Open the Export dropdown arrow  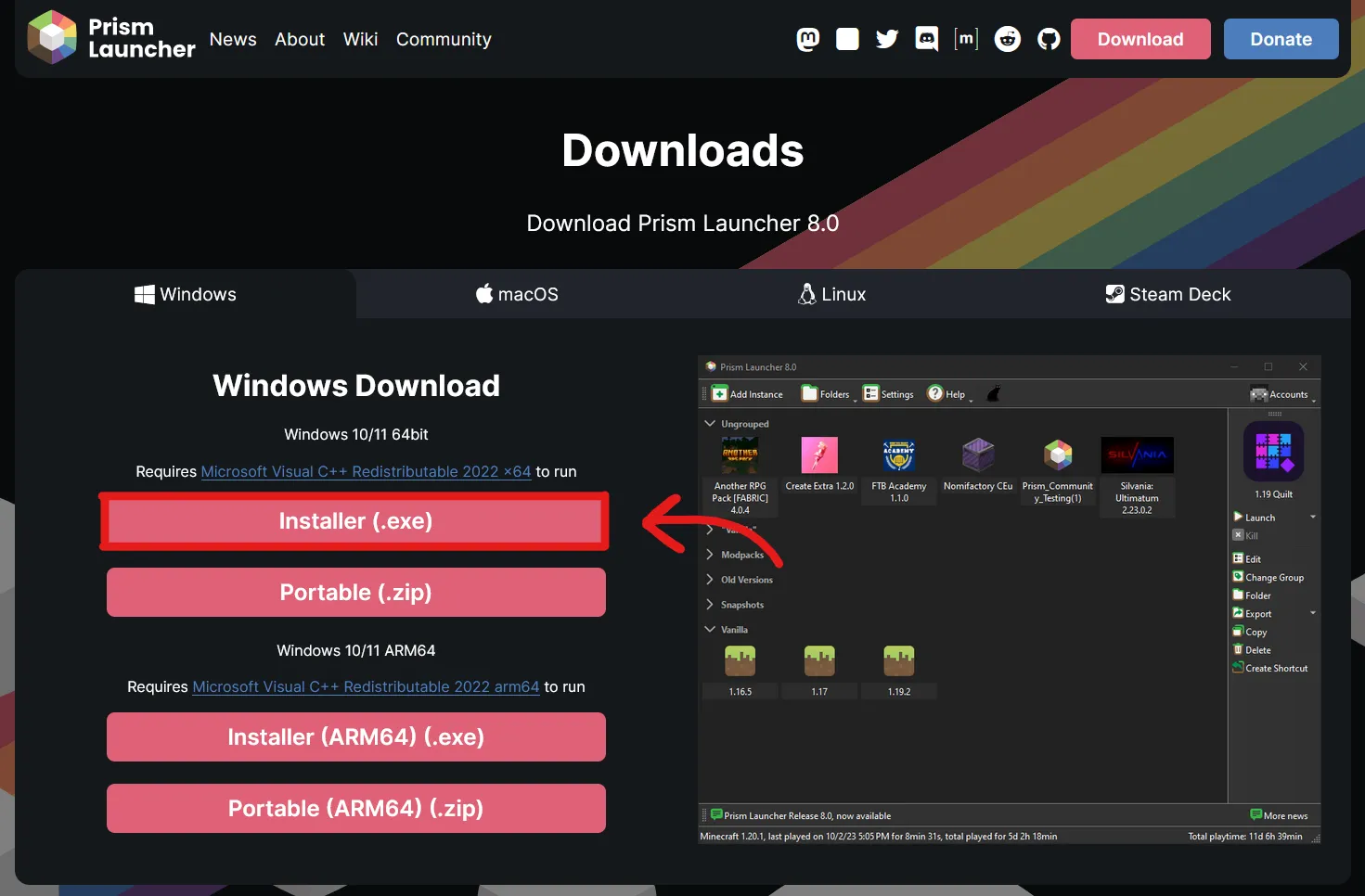[1312, 613]
